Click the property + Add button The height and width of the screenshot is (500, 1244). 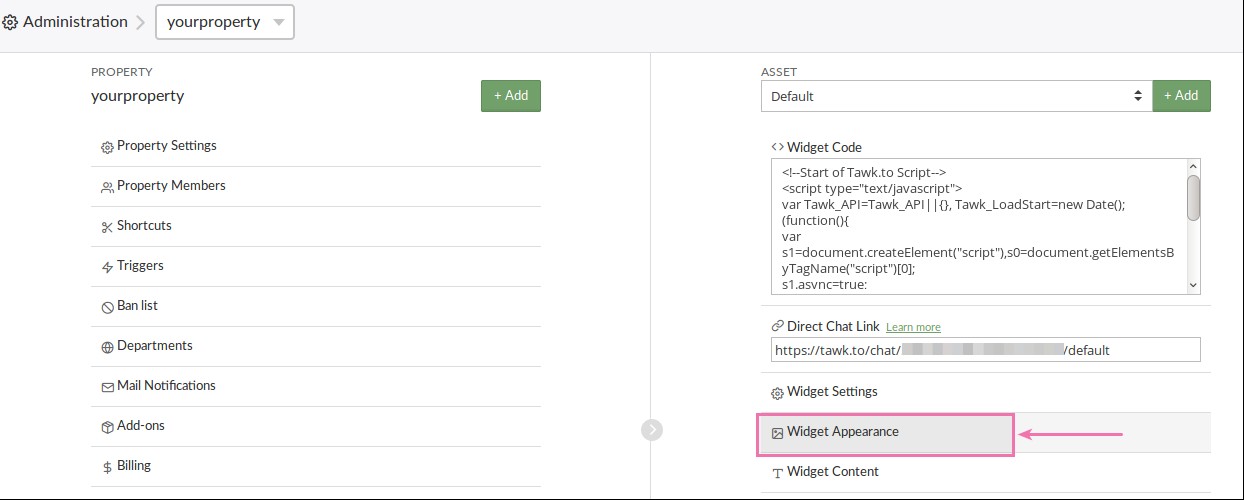tap(510, 96)
